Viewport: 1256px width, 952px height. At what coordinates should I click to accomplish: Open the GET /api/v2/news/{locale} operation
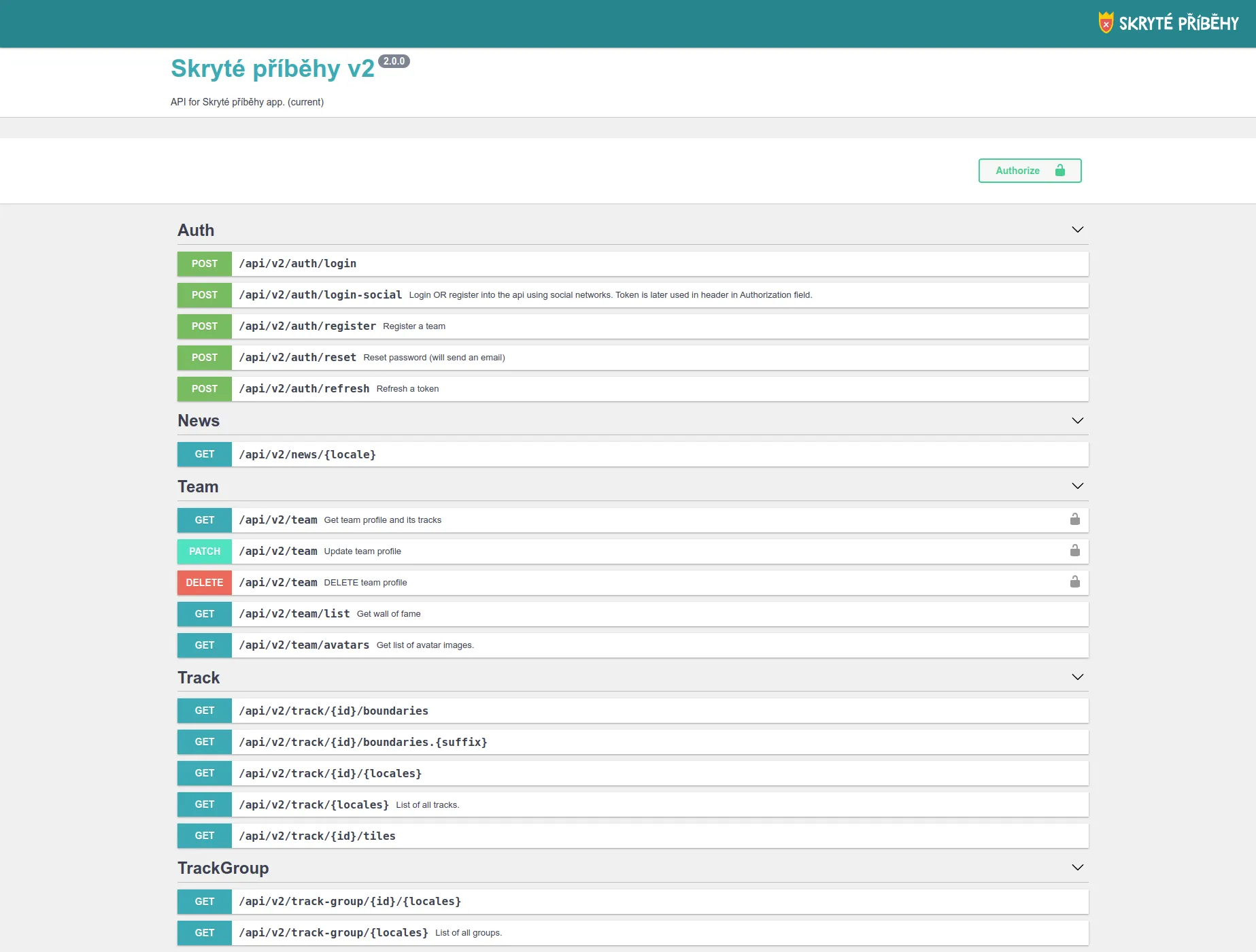[x=633, y=454]
